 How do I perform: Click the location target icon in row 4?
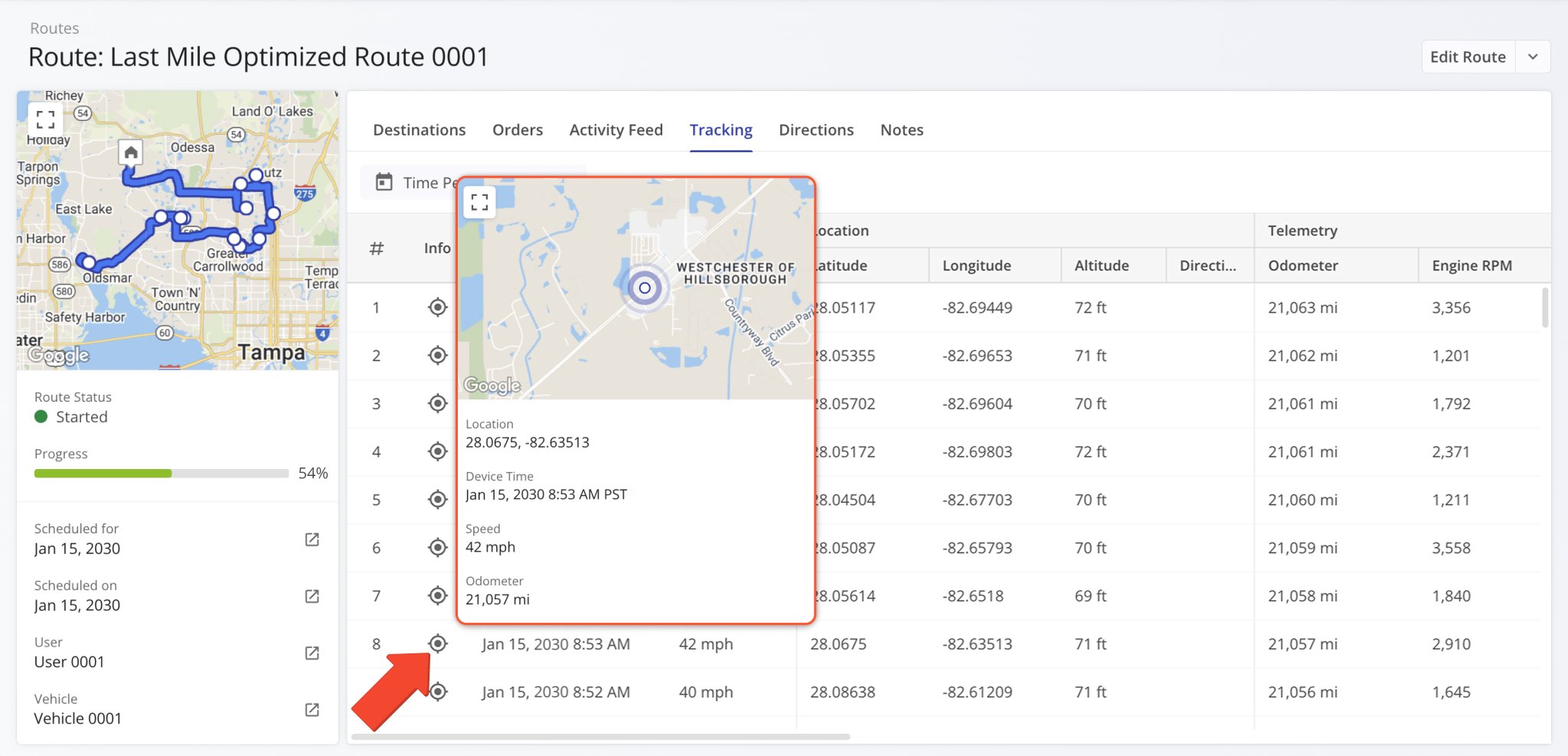[x=437, y=451]
